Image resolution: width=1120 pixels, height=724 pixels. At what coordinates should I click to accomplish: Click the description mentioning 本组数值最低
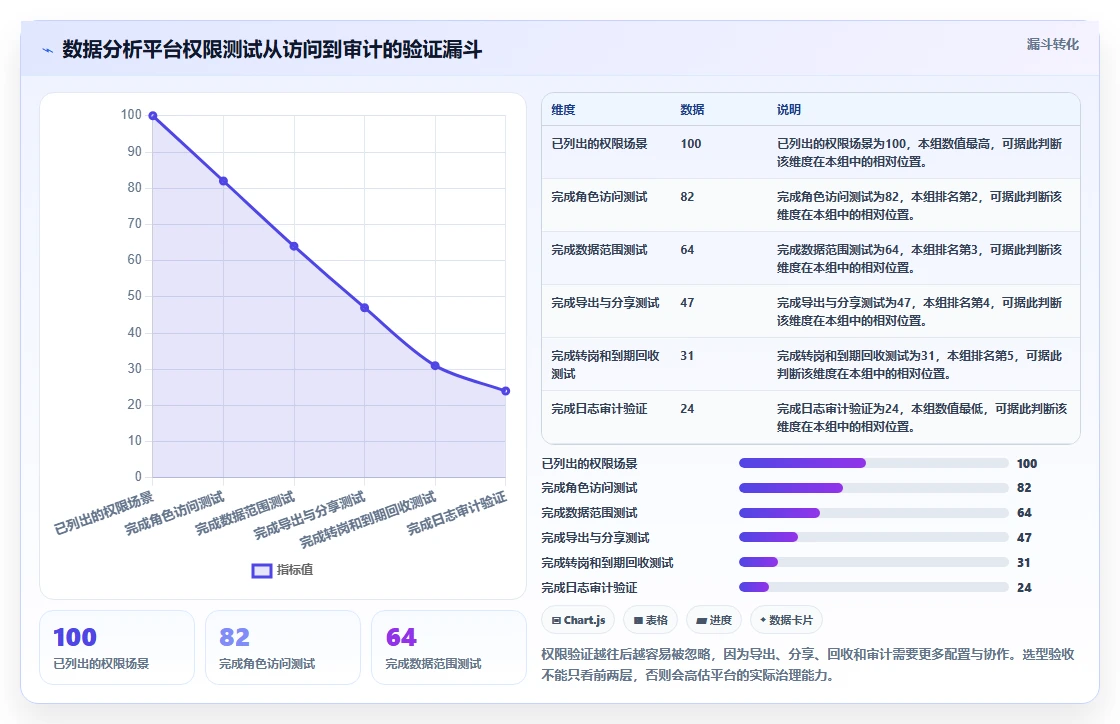[921, 418]
